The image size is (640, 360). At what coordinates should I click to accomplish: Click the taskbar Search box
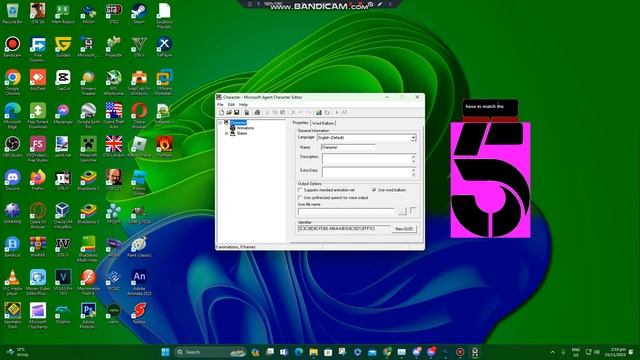211,352
